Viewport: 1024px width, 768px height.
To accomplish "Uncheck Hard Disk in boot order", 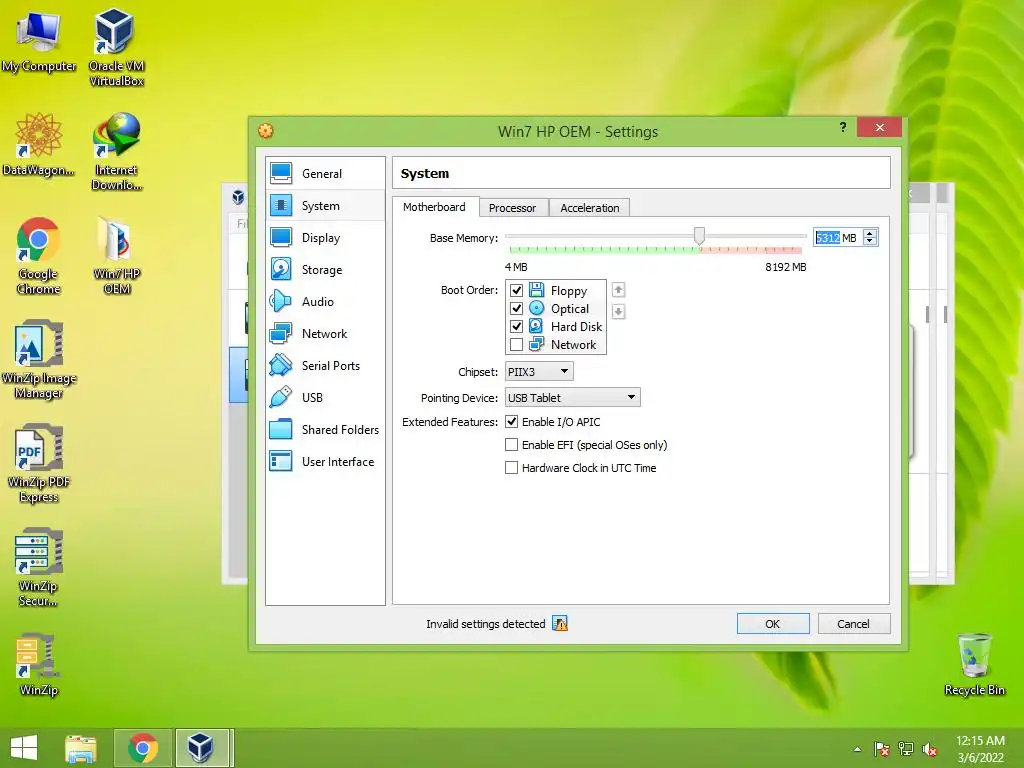I will coord(517,327).
